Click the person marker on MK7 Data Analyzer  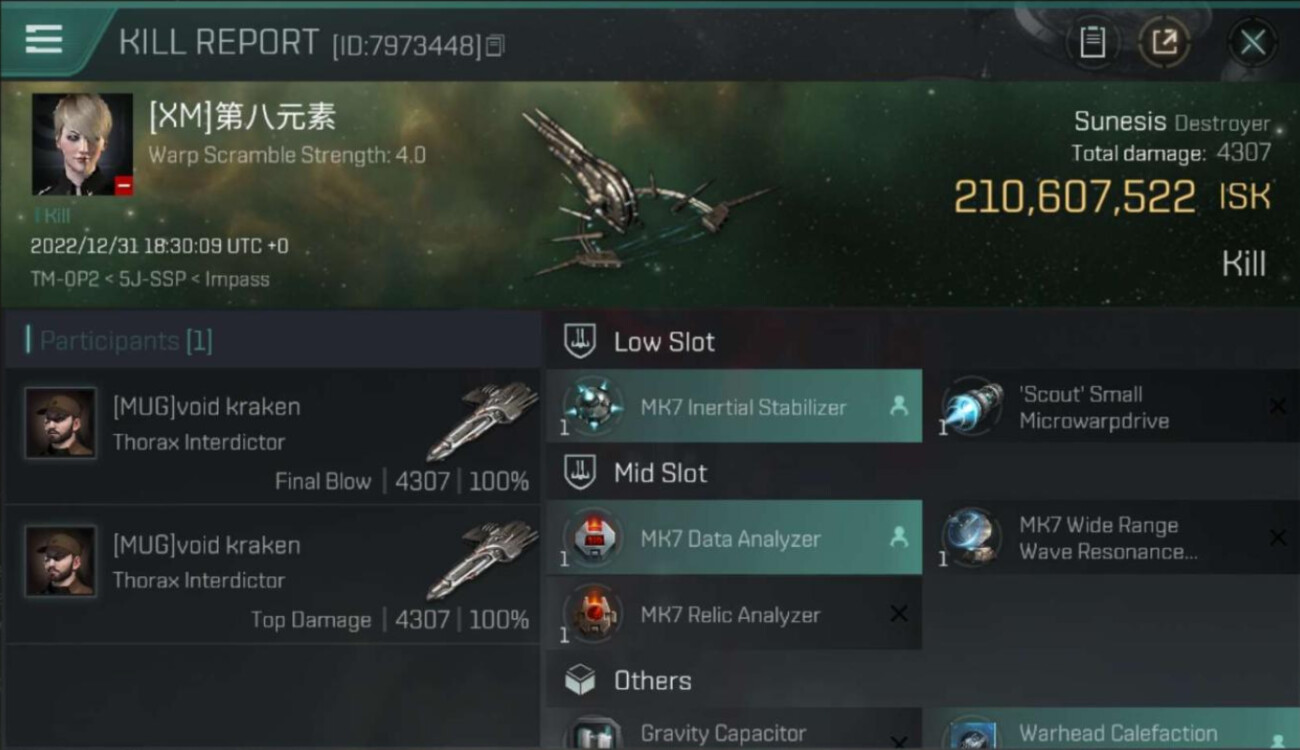pos(899,537)
